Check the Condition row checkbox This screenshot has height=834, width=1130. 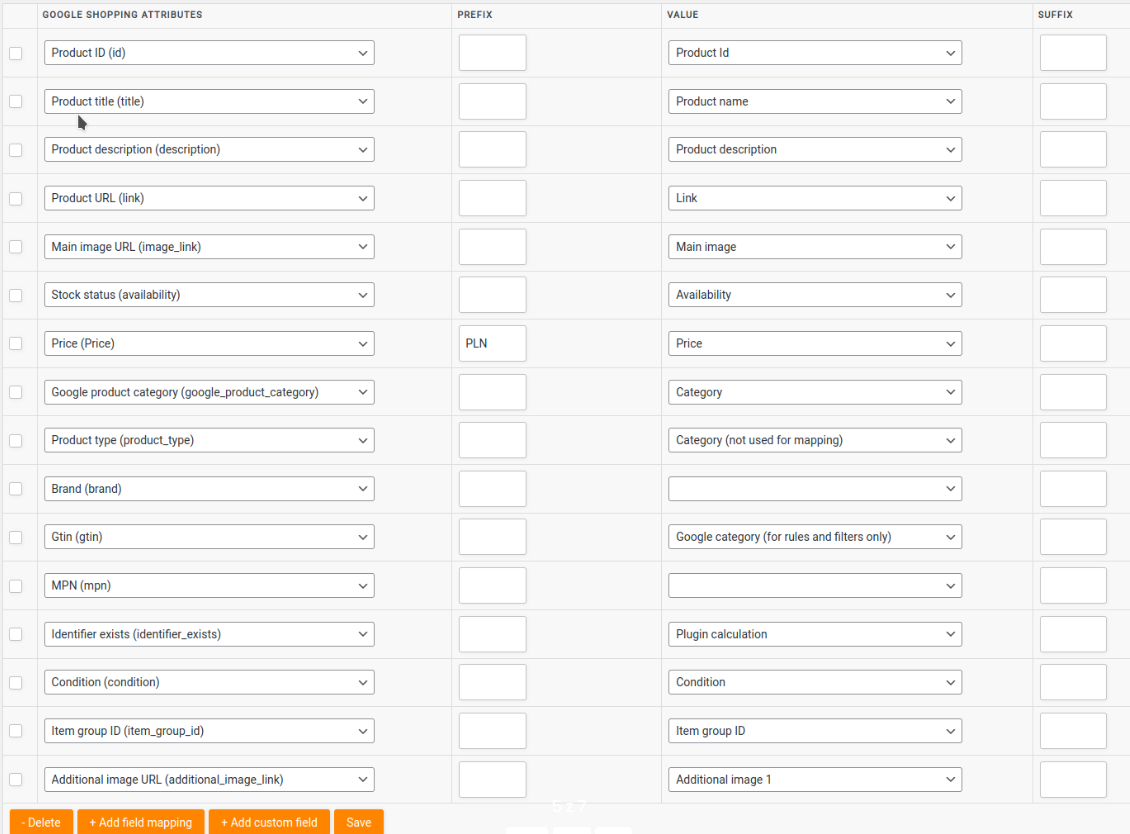tap(15, 683)
